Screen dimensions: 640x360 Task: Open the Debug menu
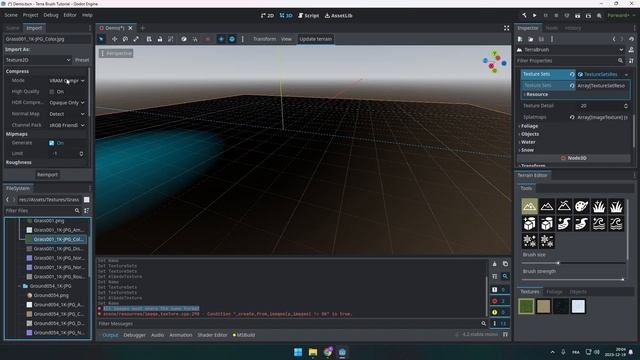51,15
